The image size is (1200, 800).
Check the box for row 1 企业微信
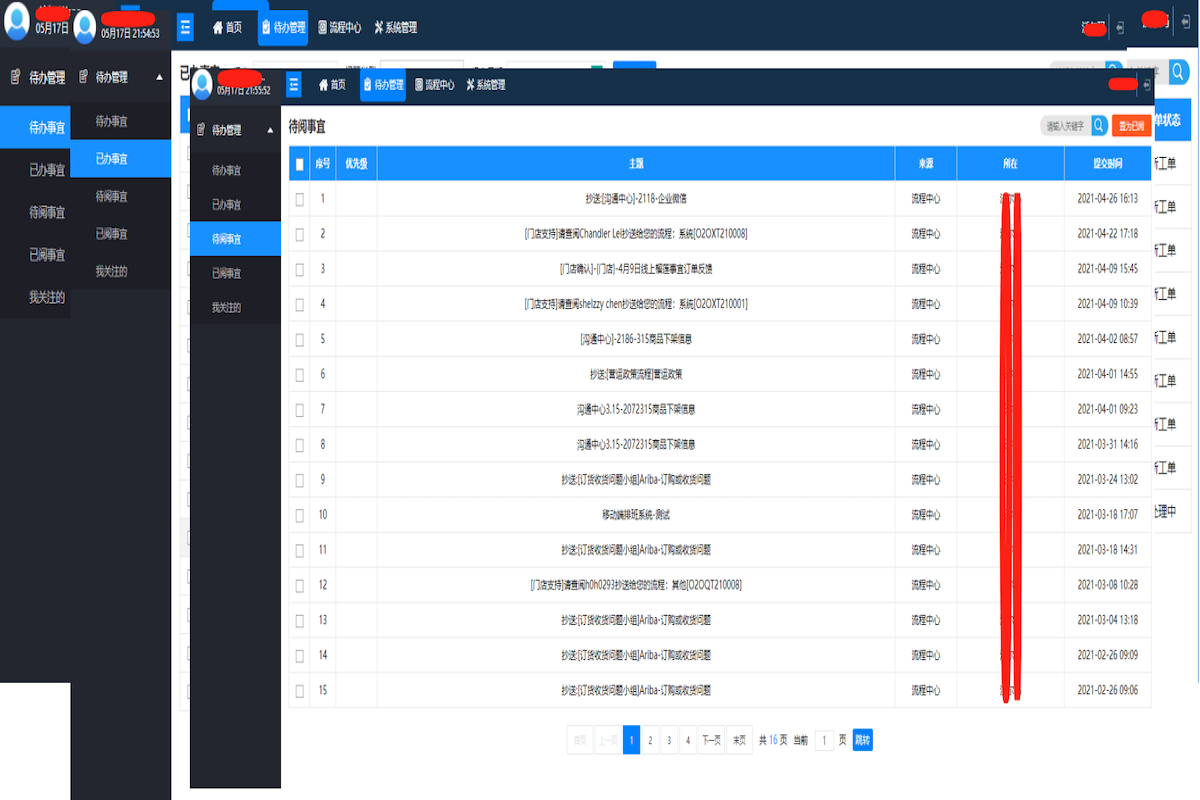click(299, 199)
